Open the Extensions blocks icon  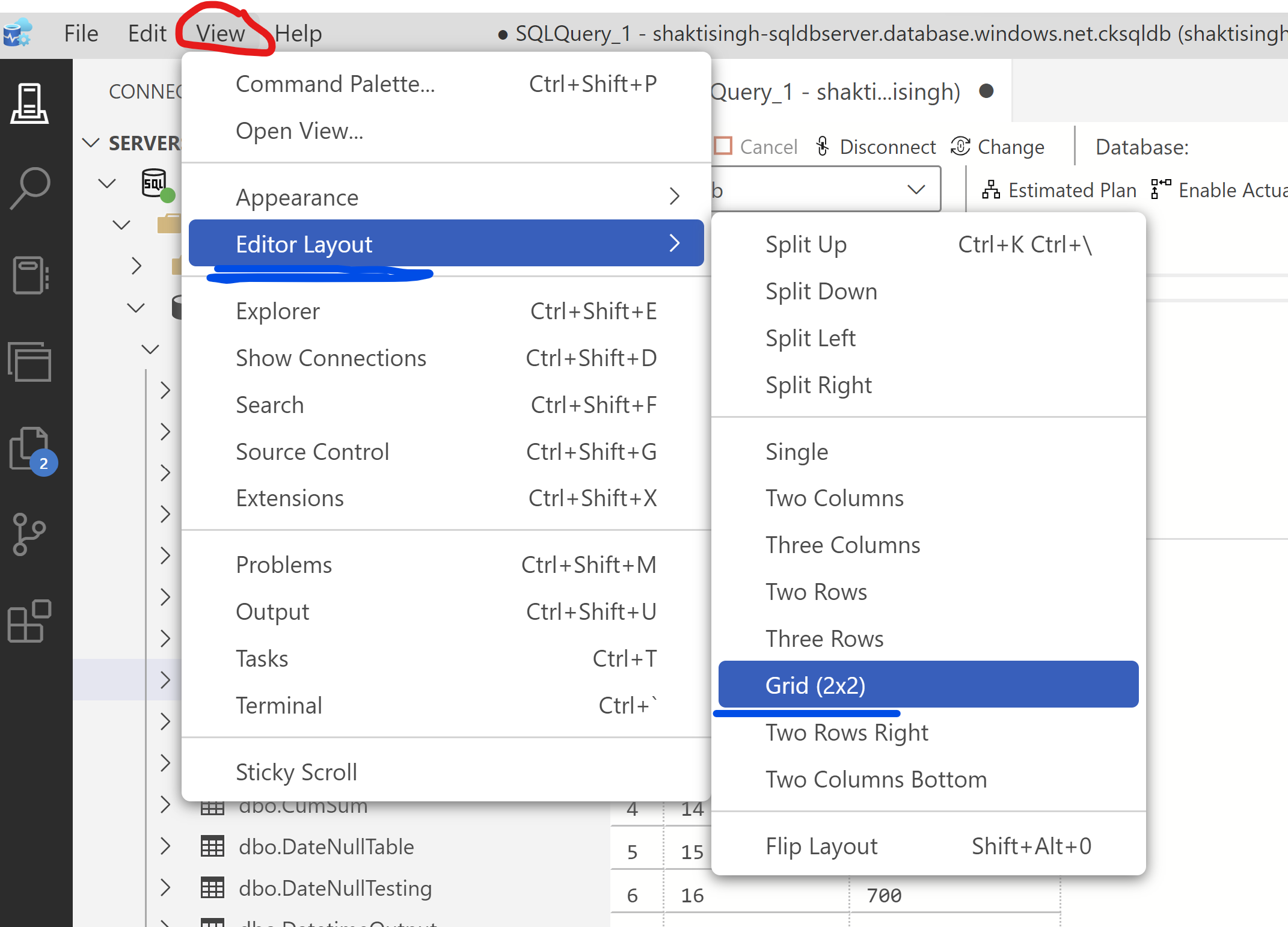click(x=29, y=620)
